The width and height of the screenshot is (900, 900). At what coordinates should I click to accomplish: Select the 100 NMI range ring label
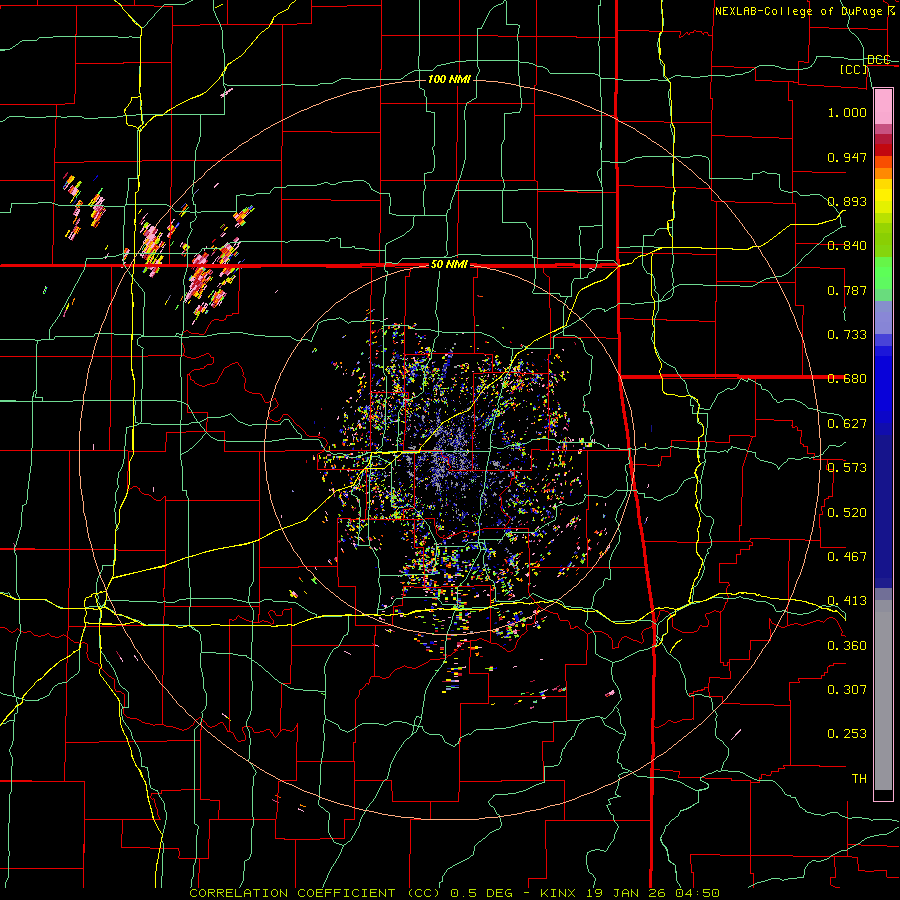tap(449, 79)
